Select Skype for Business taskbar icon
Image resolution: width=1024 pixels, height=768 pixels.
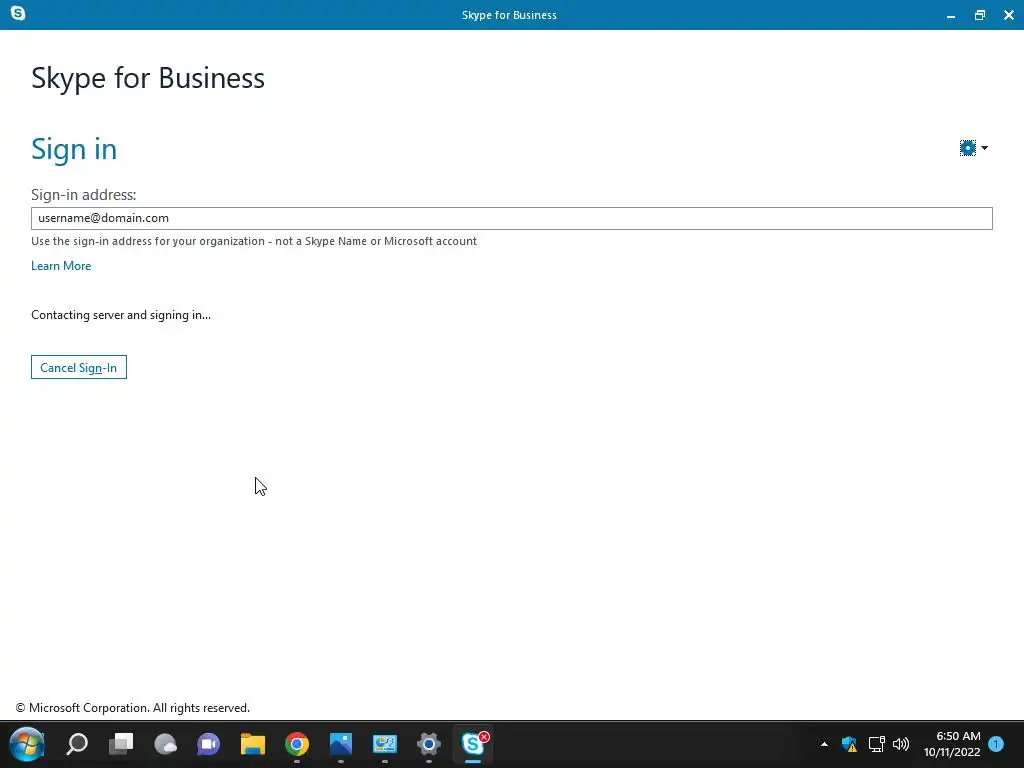[x=473, y=744]
